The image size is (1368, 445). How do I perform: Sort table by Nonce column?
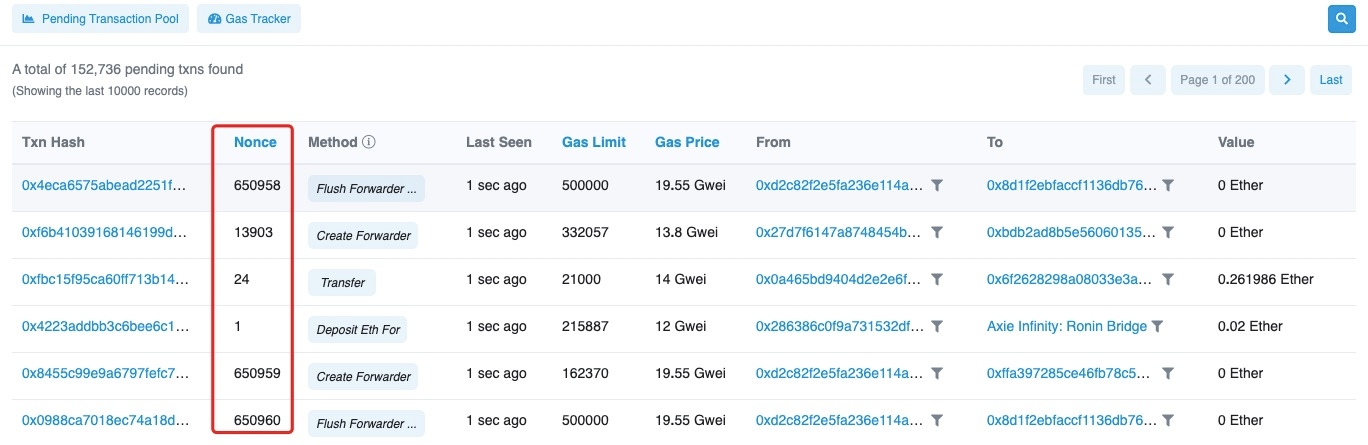tap(255, 142)
